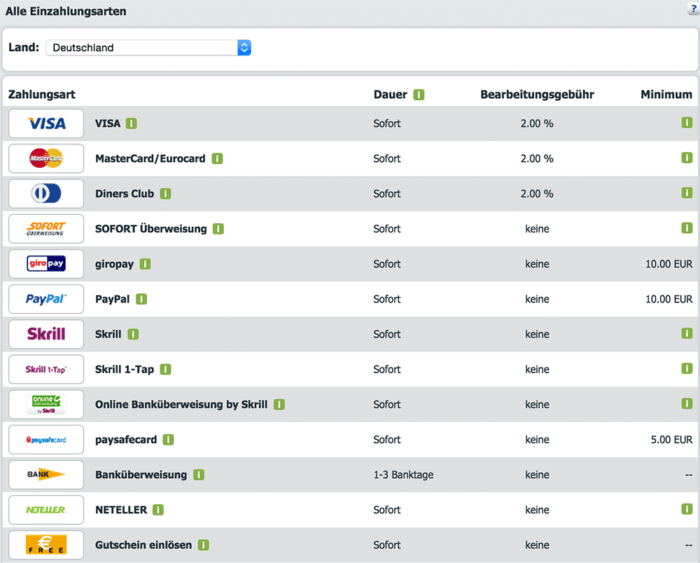700x563 pixels.
Task: Select the Banküberweisung payment method name
Action: click(141, 475)
